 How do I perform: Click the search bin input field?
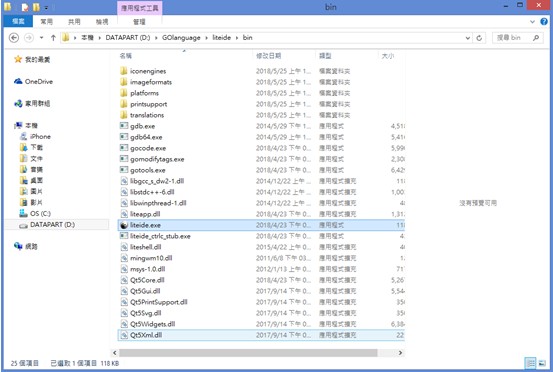coord(518,38)
